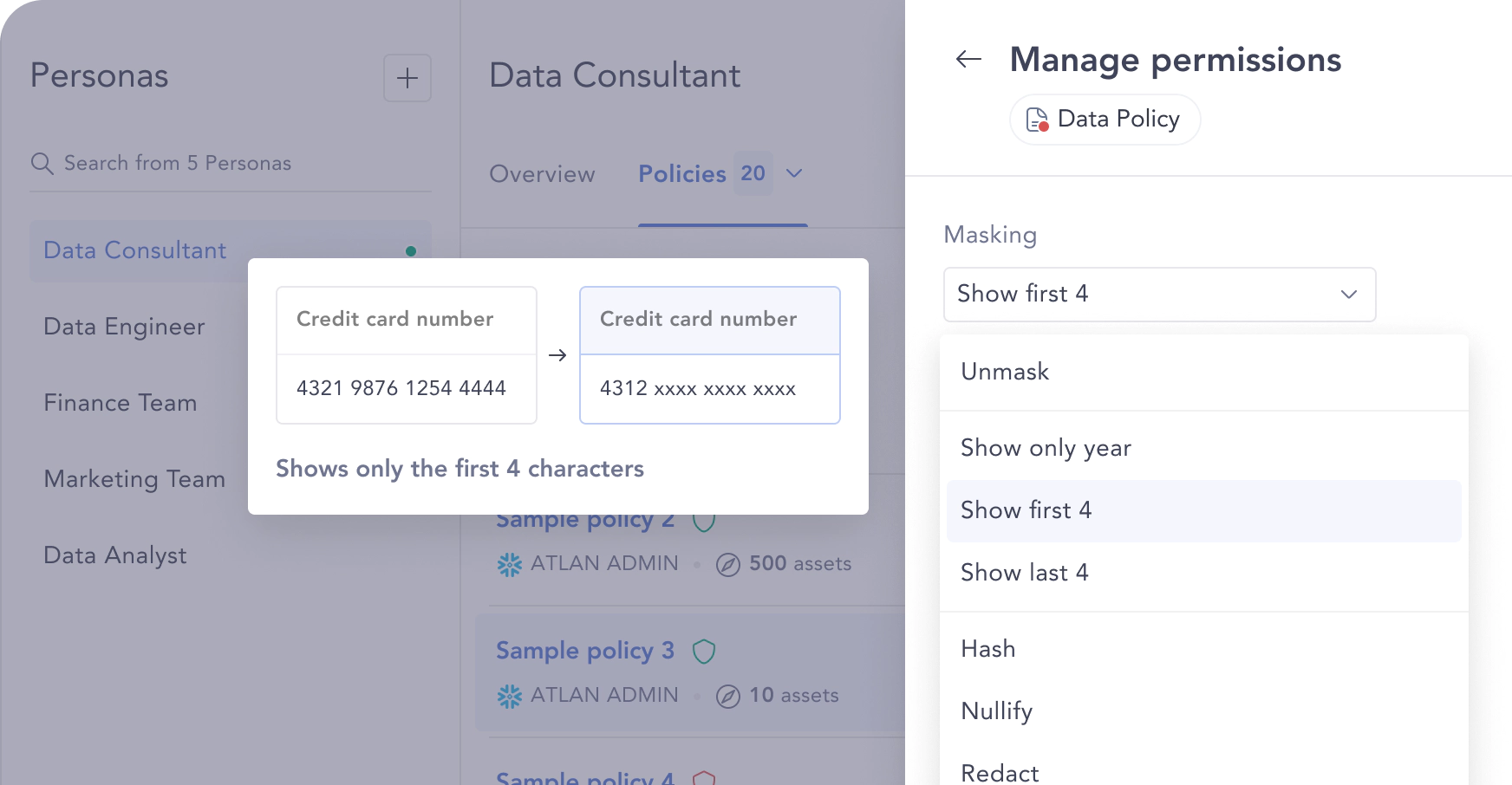Click shield icon next to Sample policy 2

point(704,522)
